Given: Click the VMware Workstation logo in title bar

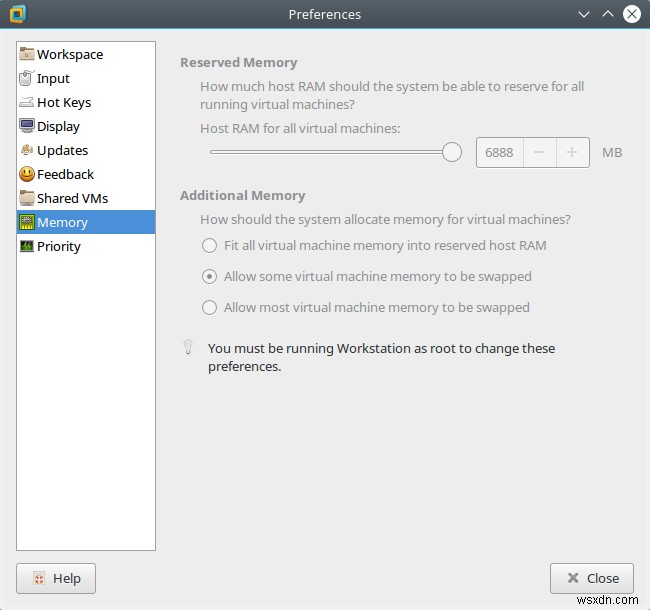Looking at the screenshot, I should (x=18, y=14).
